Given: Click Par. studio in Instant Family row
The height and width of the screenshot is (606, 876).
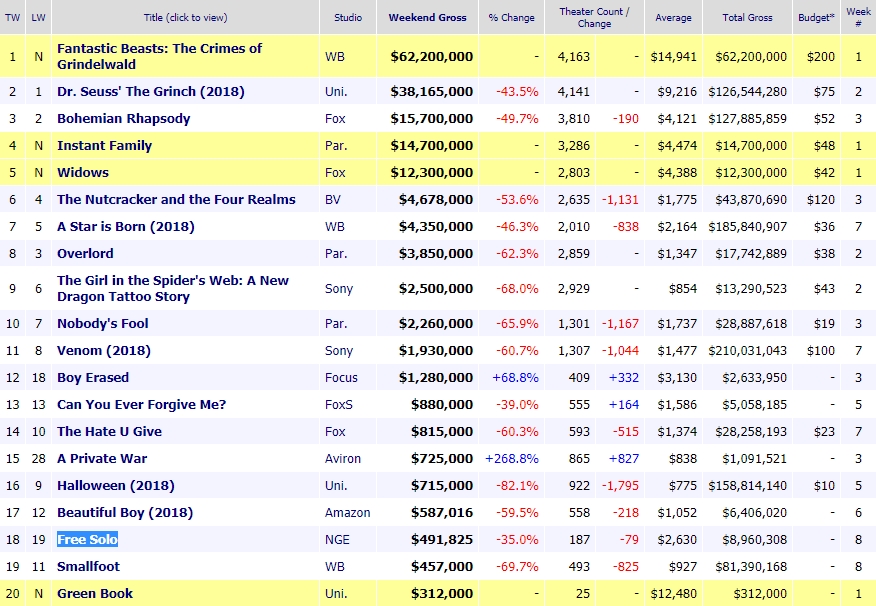Looking at the screenshot, I should [336, 146].
